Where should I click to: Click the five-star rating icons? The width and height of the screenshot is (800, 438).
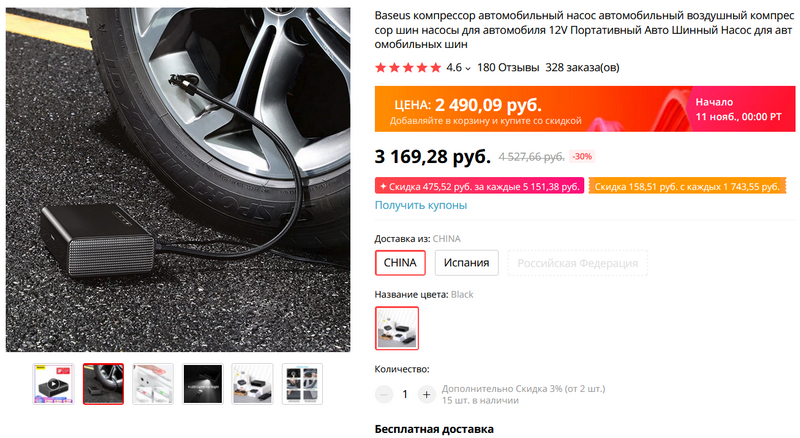pyautogui.click(x=407, y=69)
